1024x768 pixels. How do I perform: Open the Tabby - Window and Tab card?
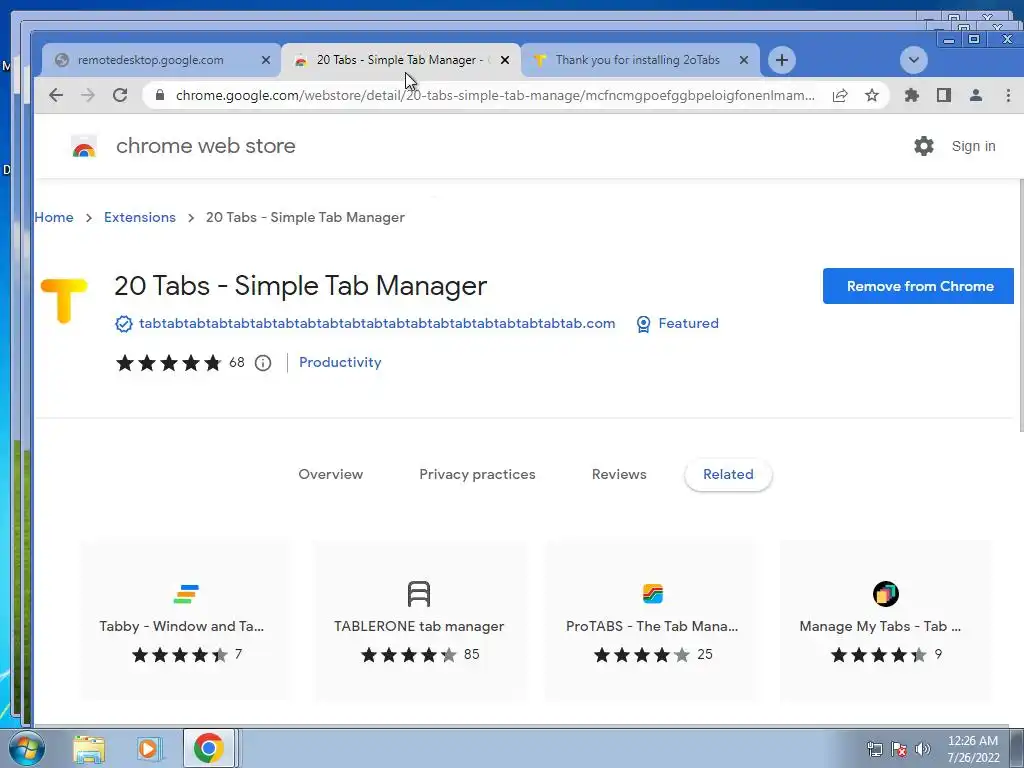(186, 620)
